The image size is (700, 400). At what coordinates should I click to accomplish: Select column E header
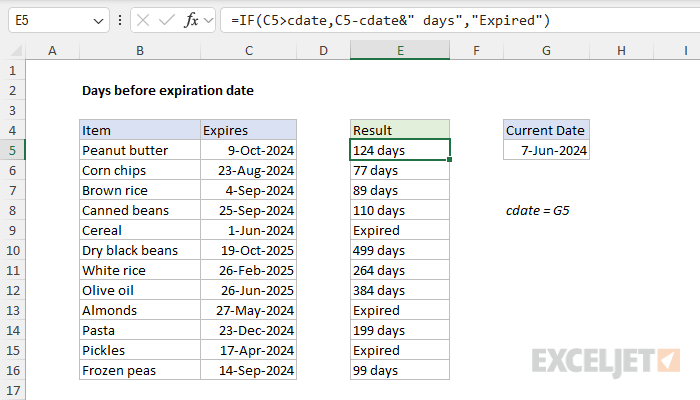(400, 50)
